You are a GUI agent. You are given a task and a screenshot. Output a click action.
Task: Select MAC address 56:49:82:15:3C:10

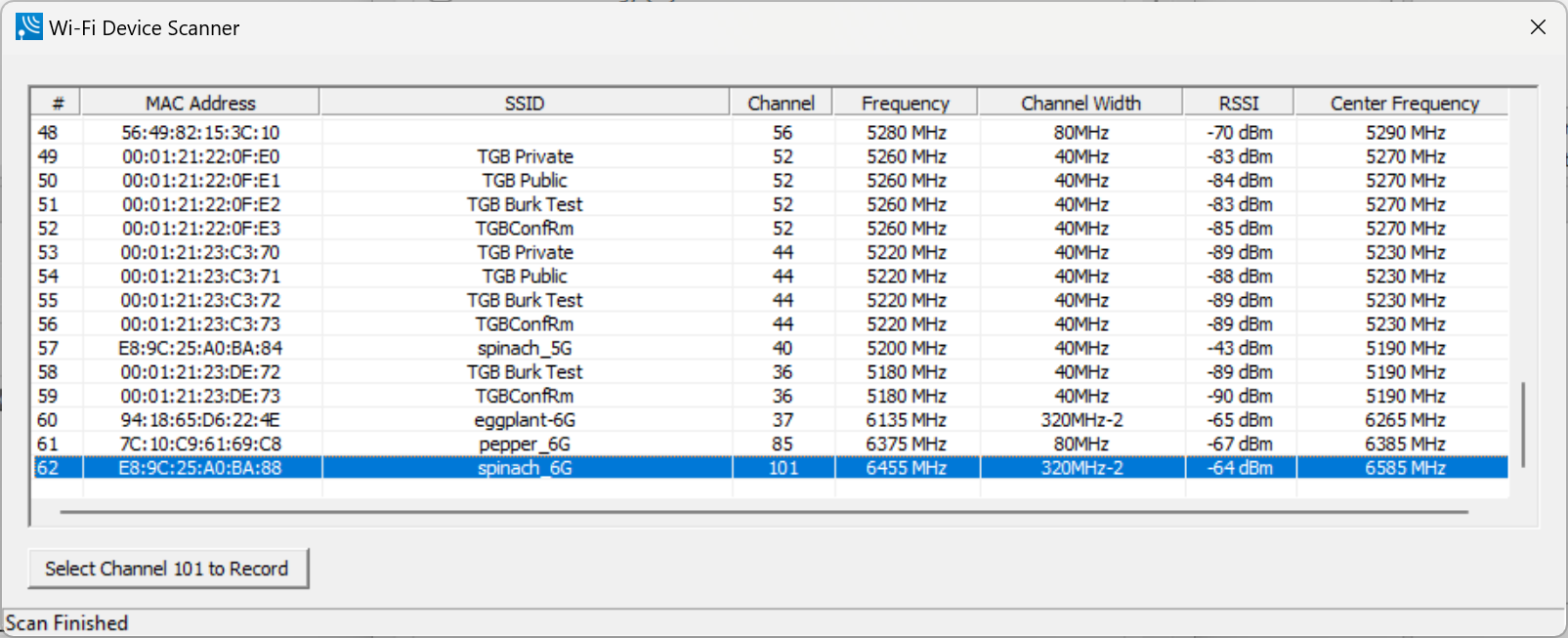click(x=200, y=132)
